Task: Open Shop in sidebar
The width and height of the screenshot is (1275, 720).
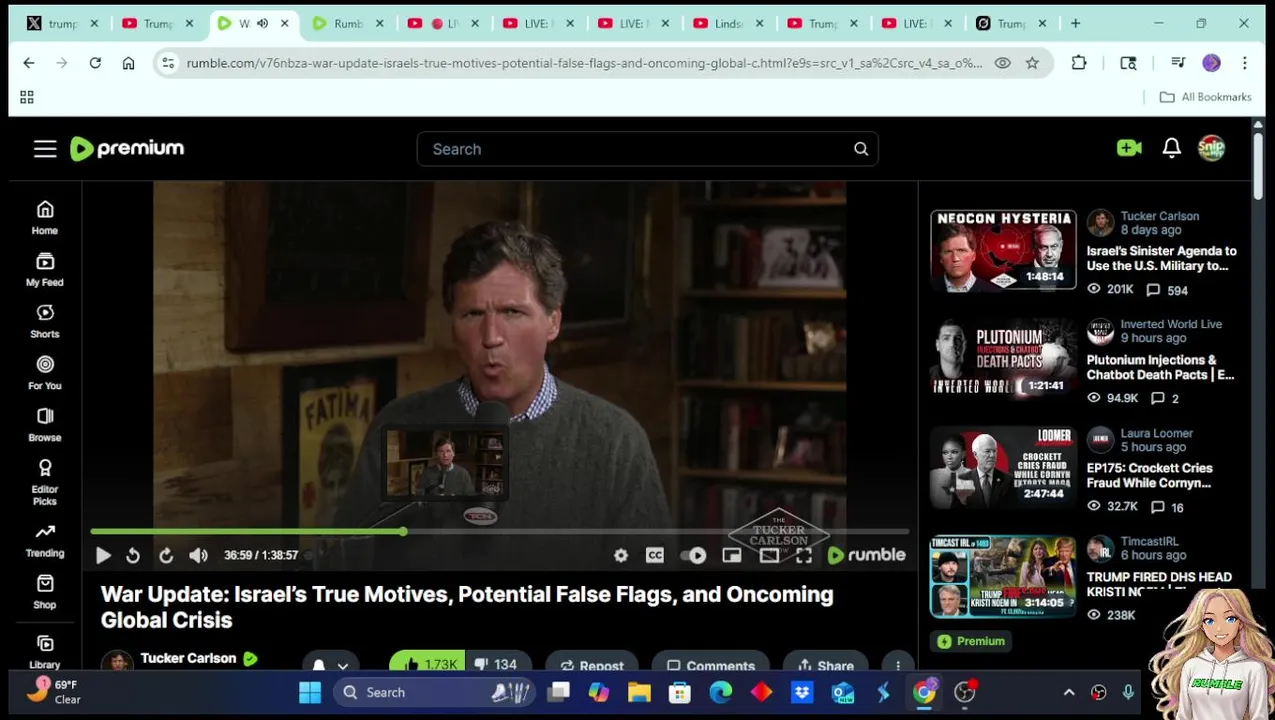Action: (x=45, y=592)
